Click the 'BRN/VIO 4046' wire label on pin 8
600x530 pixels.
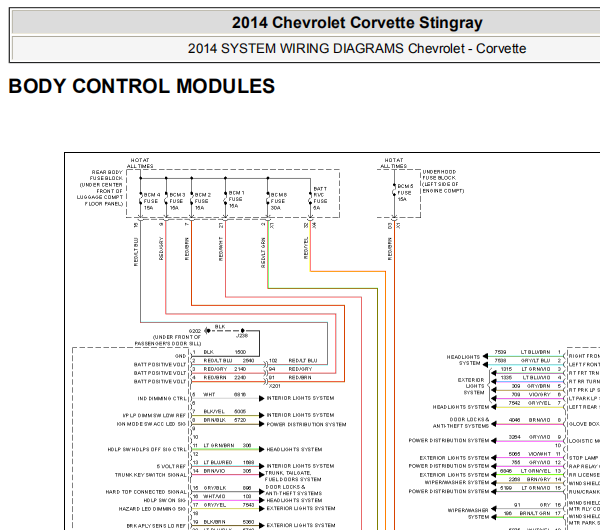[530, 420]
